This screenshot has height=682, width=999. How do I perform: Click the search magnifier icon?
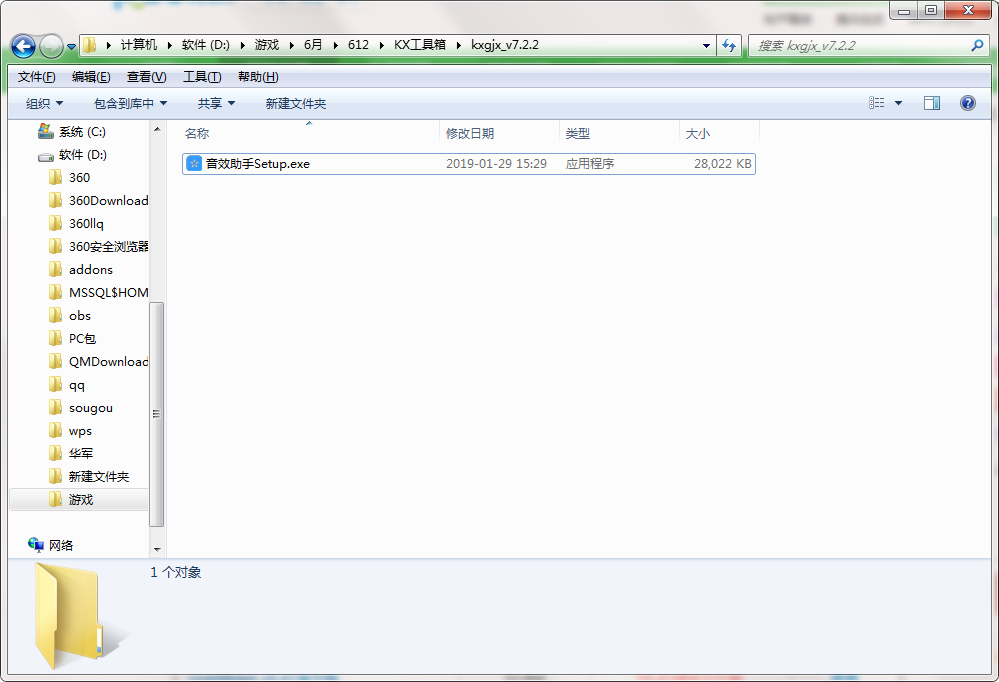click(x=977, y=45)
